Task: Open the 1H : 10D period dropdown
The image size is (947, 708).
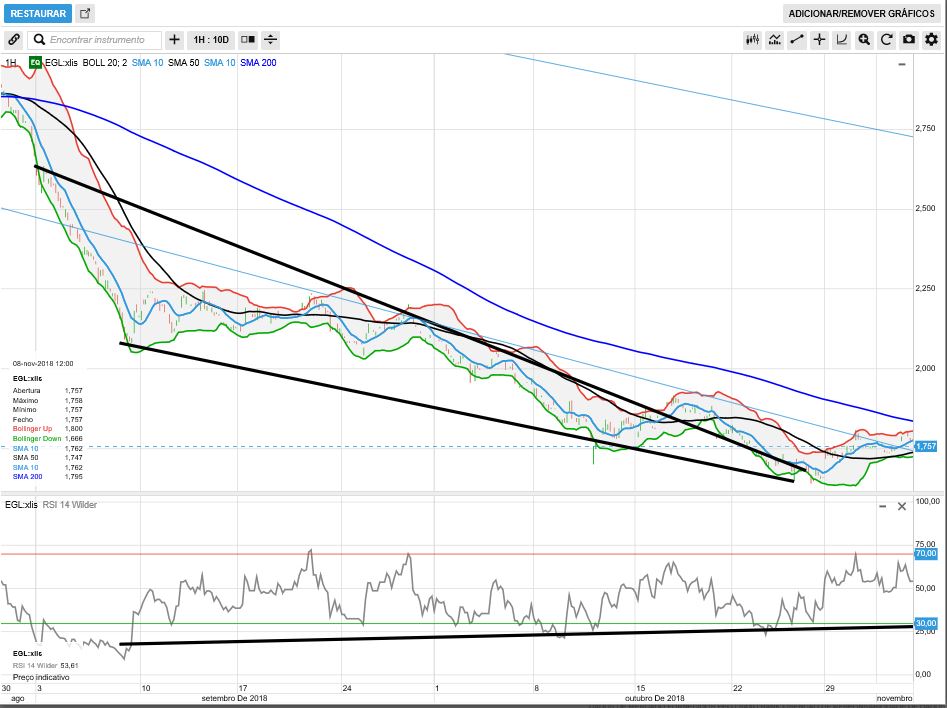Action: (x=211, y=40)
